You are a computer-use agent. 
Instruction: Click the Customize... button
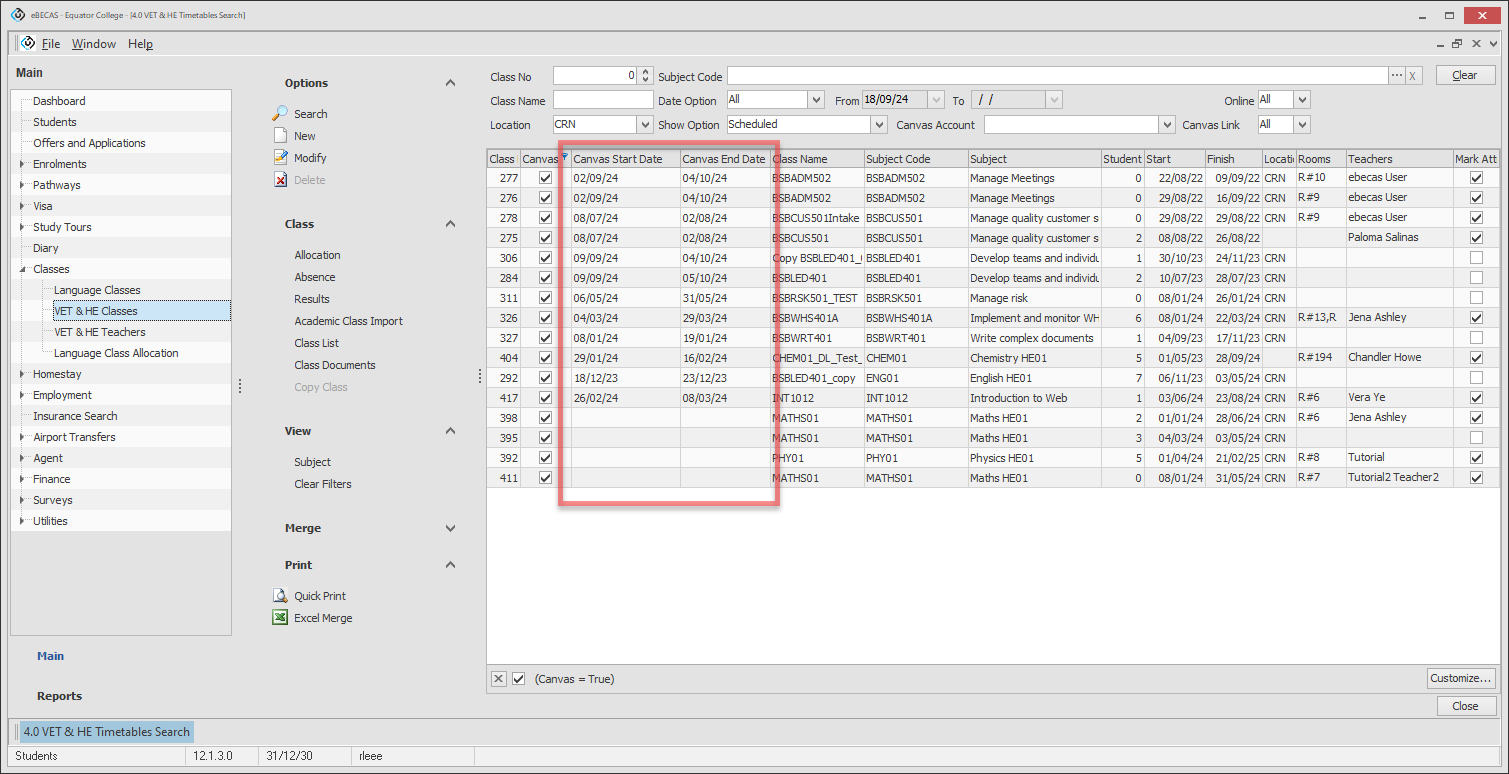point(1460,678)
